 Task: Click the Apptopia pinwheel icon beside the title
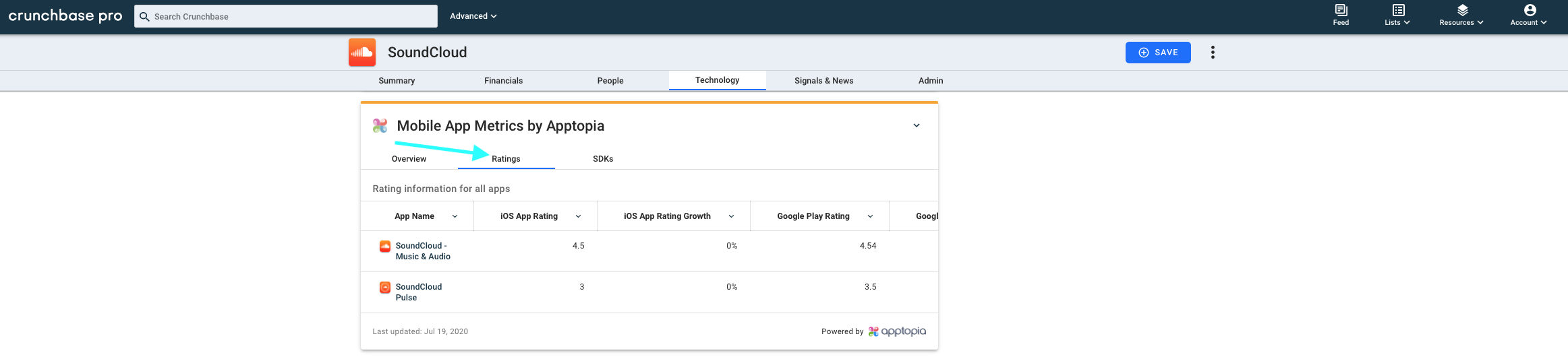(x=380, y=125)
